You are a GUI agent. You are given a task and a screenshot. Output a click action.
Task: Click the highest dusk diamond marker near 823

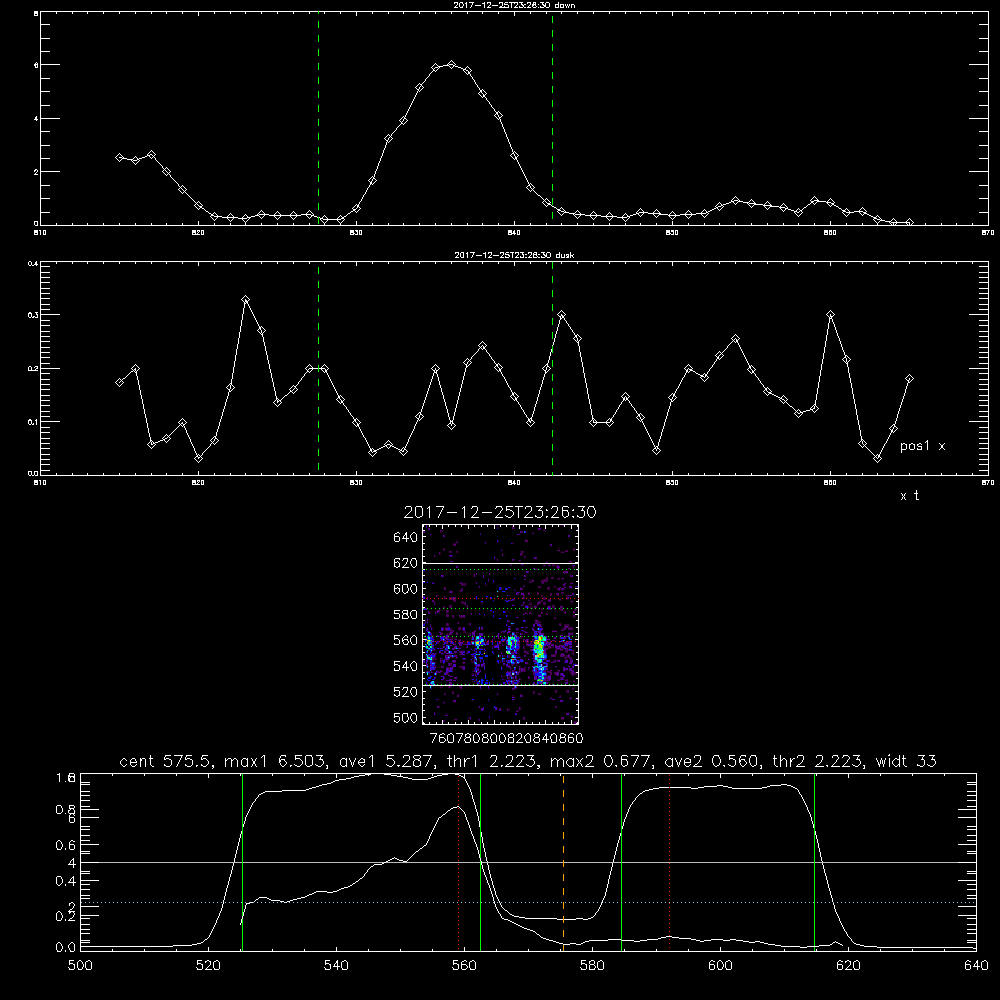click(246, 299)
